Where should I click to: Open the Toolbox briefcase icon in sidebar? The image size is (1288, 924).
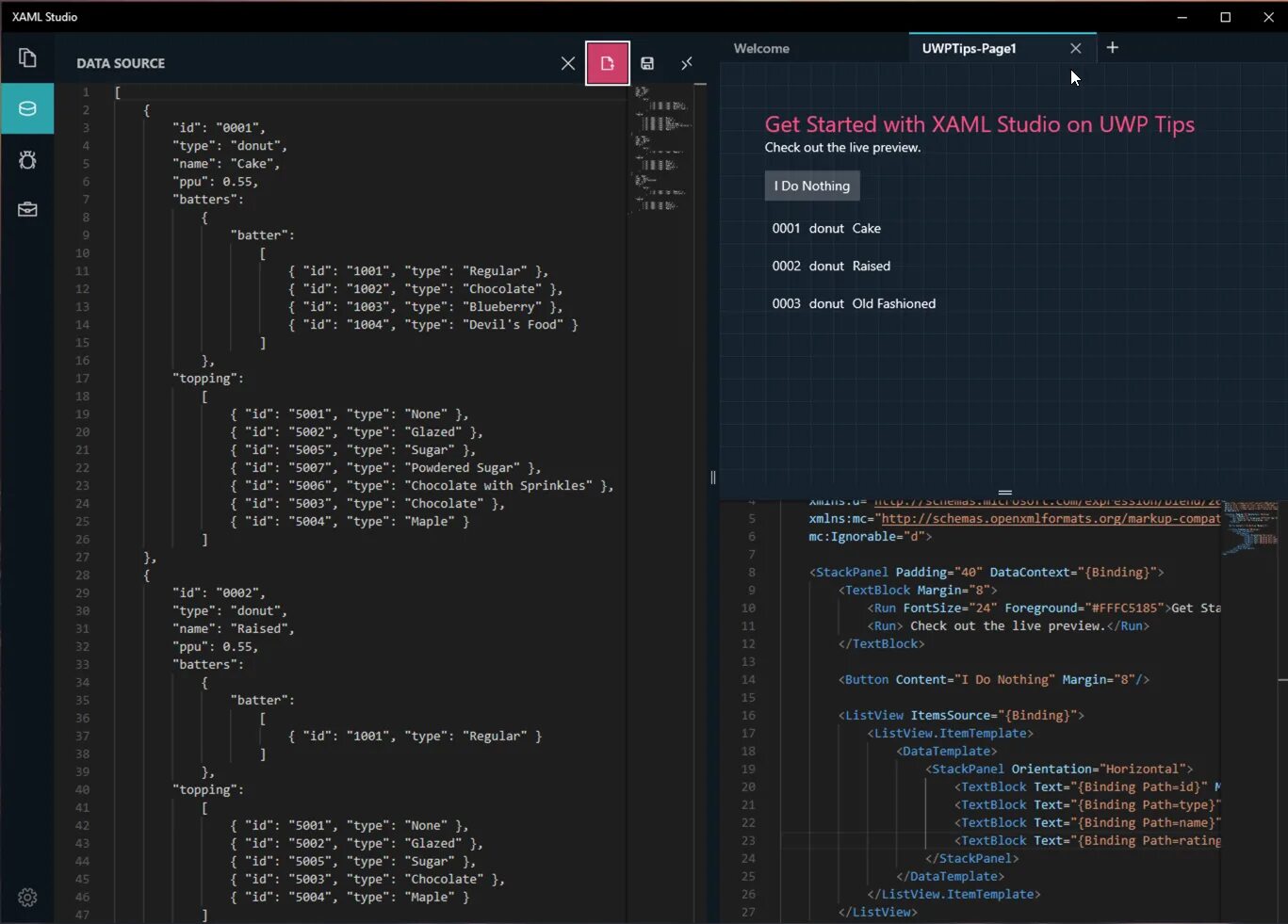click(27, 209)
